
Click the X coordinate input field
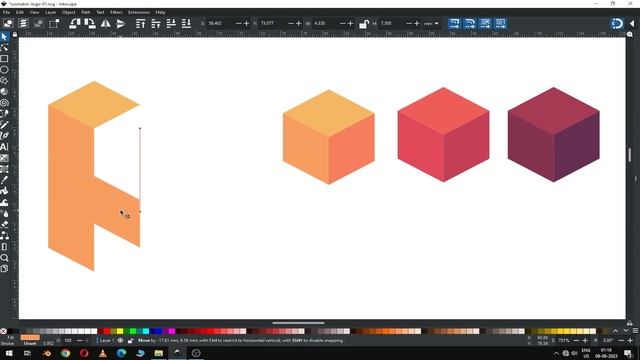click(x=220, y=24)
